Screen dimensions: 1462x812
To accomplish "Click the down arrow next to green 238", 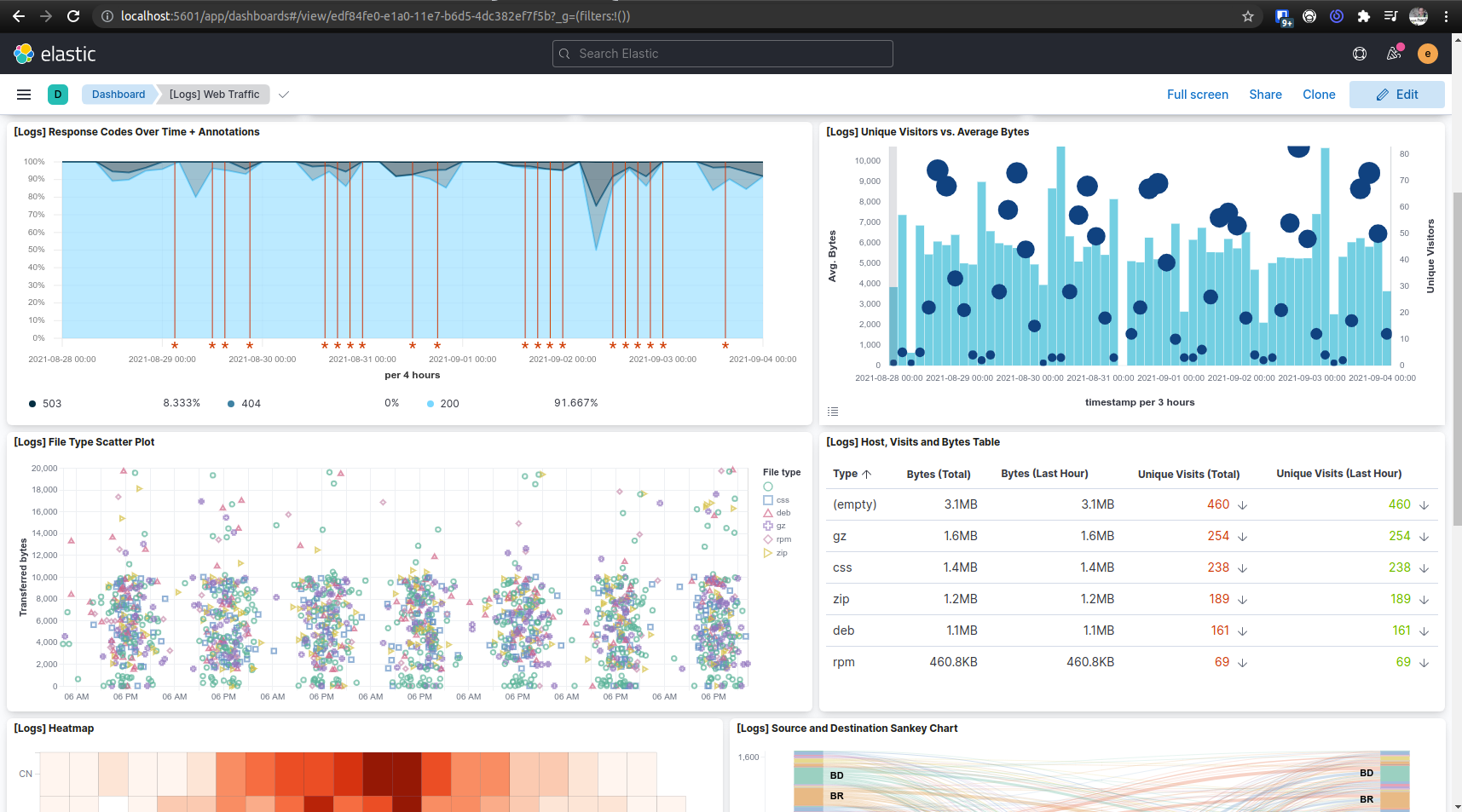I will [1424, 568].
